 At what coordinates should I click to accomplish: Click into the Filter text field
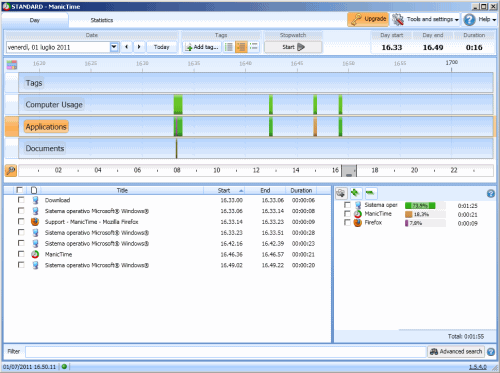coord(226,352)
